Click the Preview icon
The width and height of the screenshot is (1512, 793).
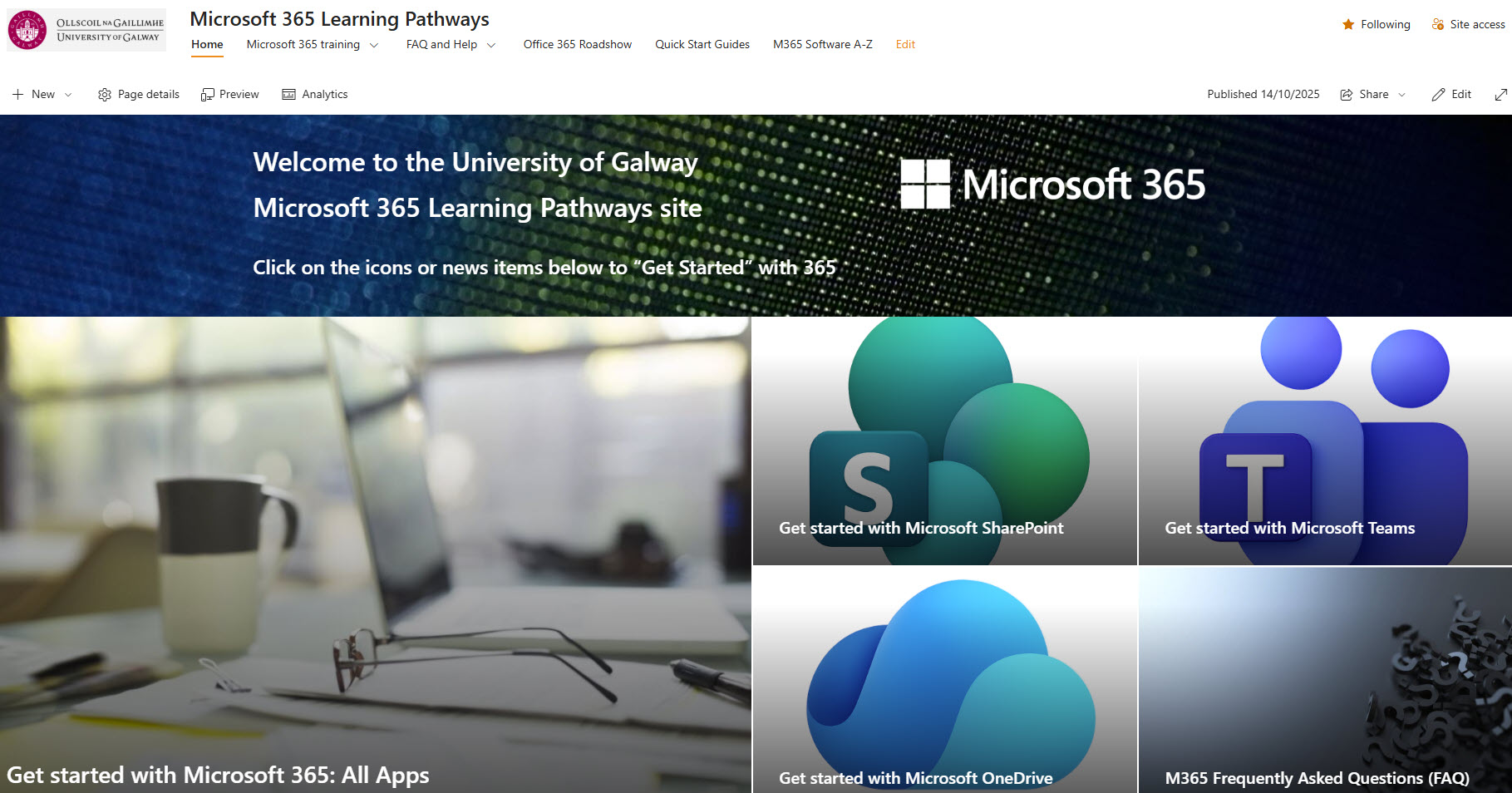click(207, 94)
